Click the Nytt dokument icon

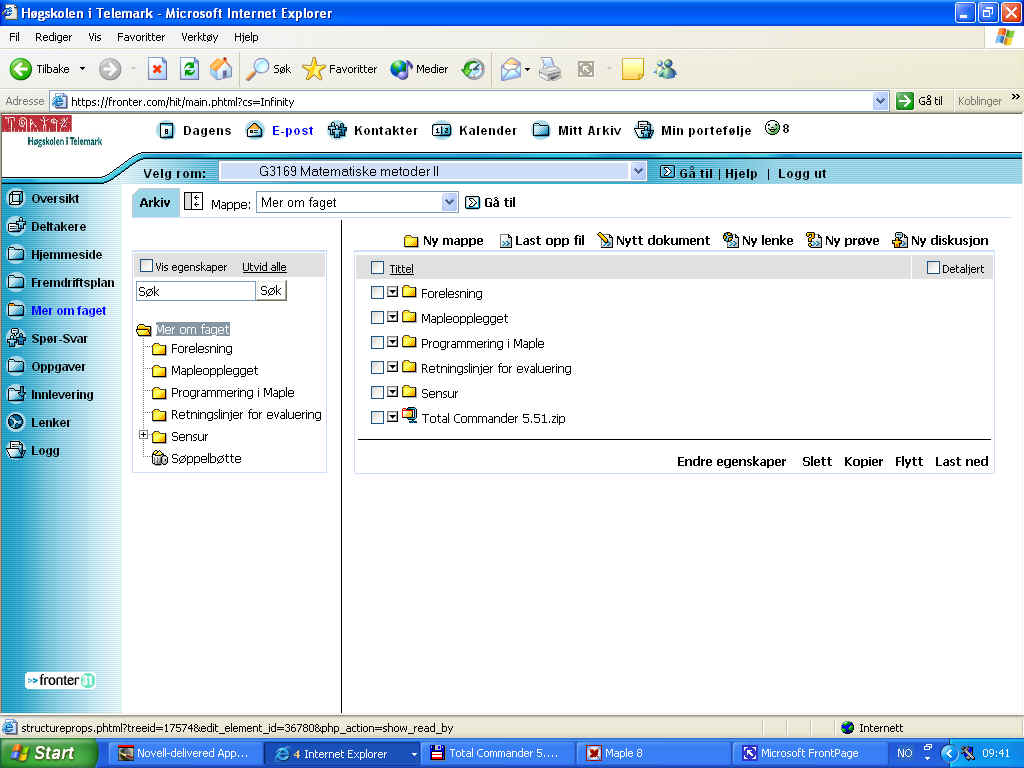point(605,240)
